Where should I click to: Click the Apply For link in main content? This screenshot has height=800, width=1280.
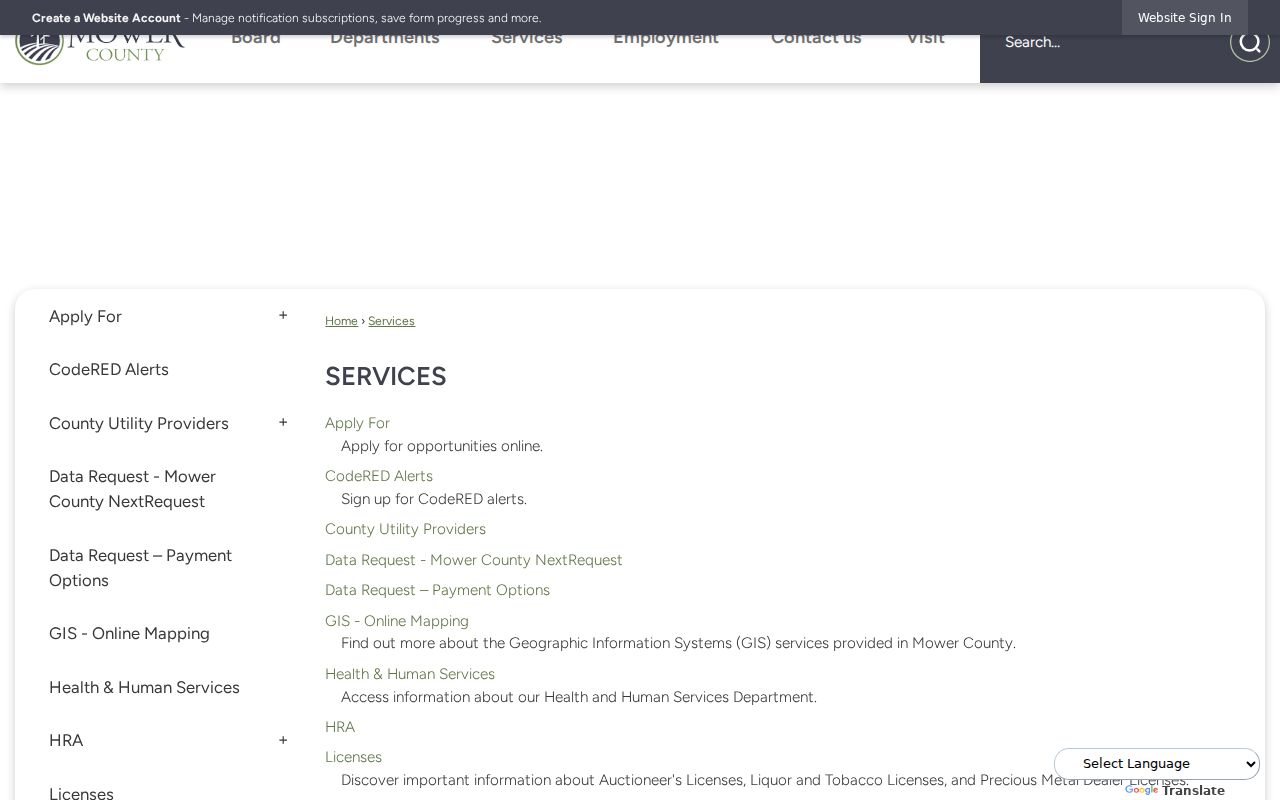(357, 423)
